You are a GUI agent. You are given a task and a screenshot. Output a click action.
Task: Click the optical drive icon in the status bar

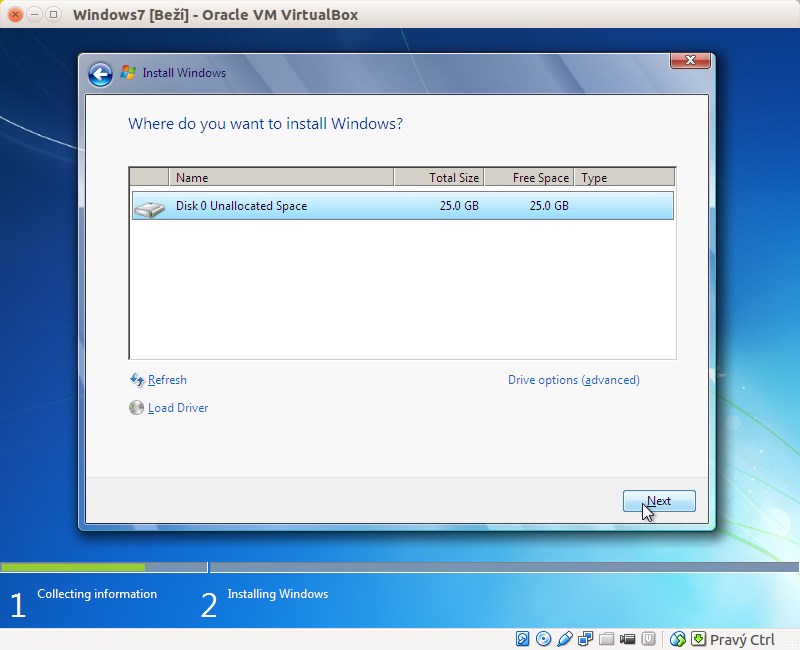tap(543, 638)
